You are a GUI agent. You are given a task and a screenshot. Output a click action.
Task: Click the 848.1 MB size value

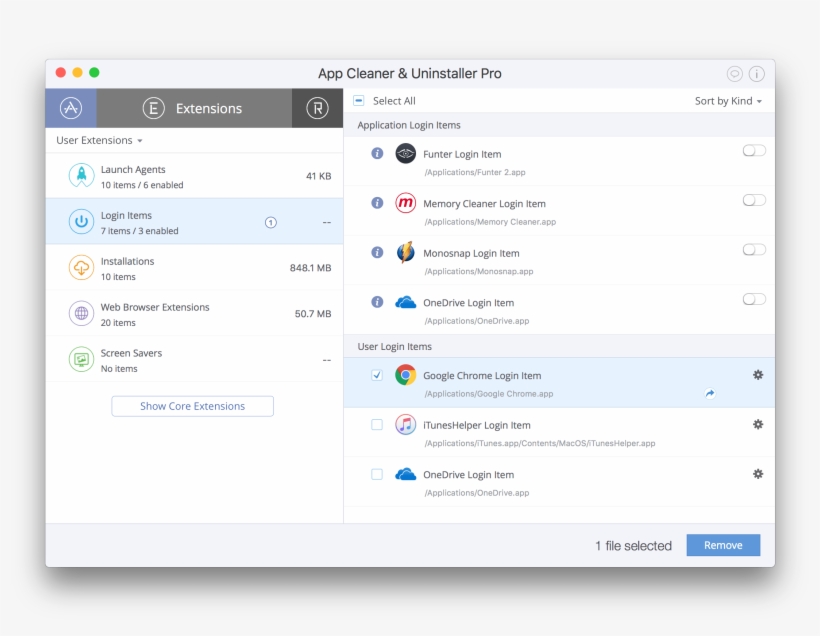coord(311,268)
